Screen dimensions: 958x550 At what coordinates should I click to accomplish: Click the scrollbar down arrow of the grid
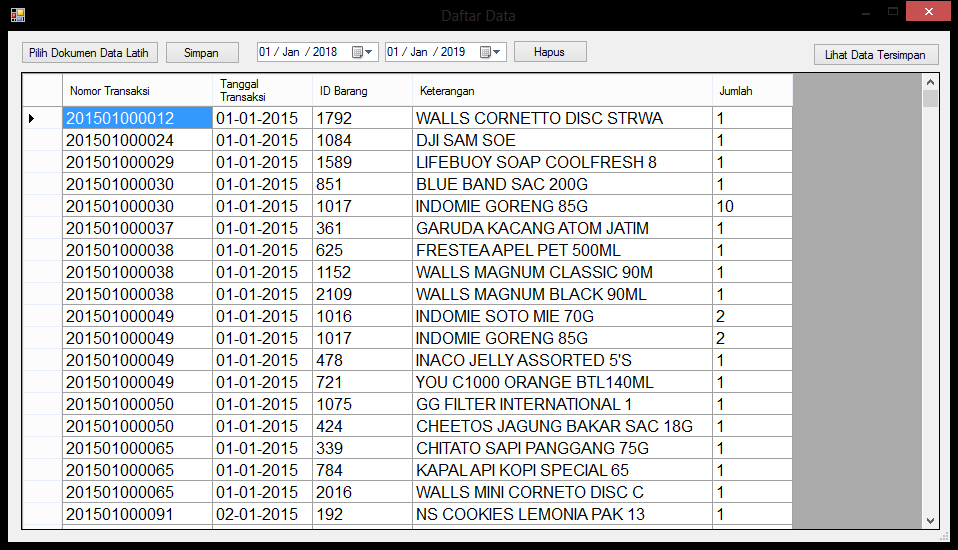pos(930,520)
